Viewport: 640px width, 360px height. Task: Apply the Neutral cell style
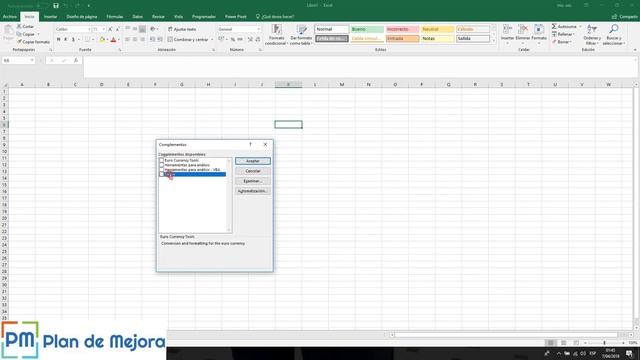pos(438,29)
